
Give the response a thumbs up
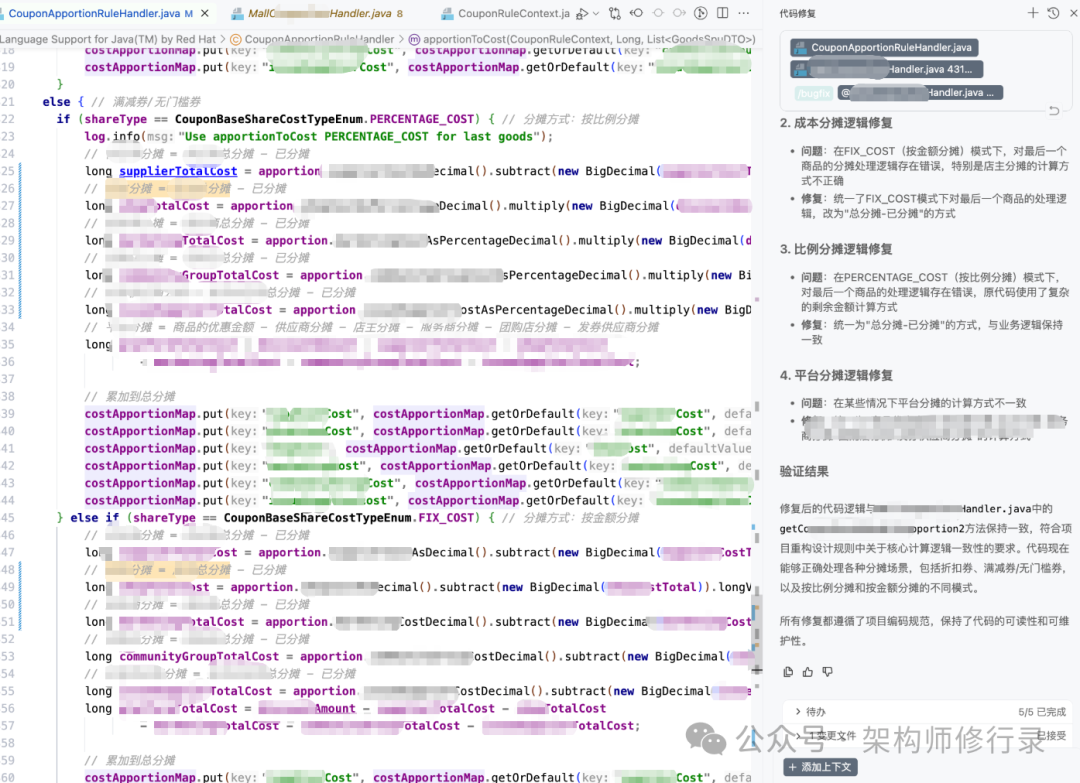pyautogui.click(x=808, y=672)
